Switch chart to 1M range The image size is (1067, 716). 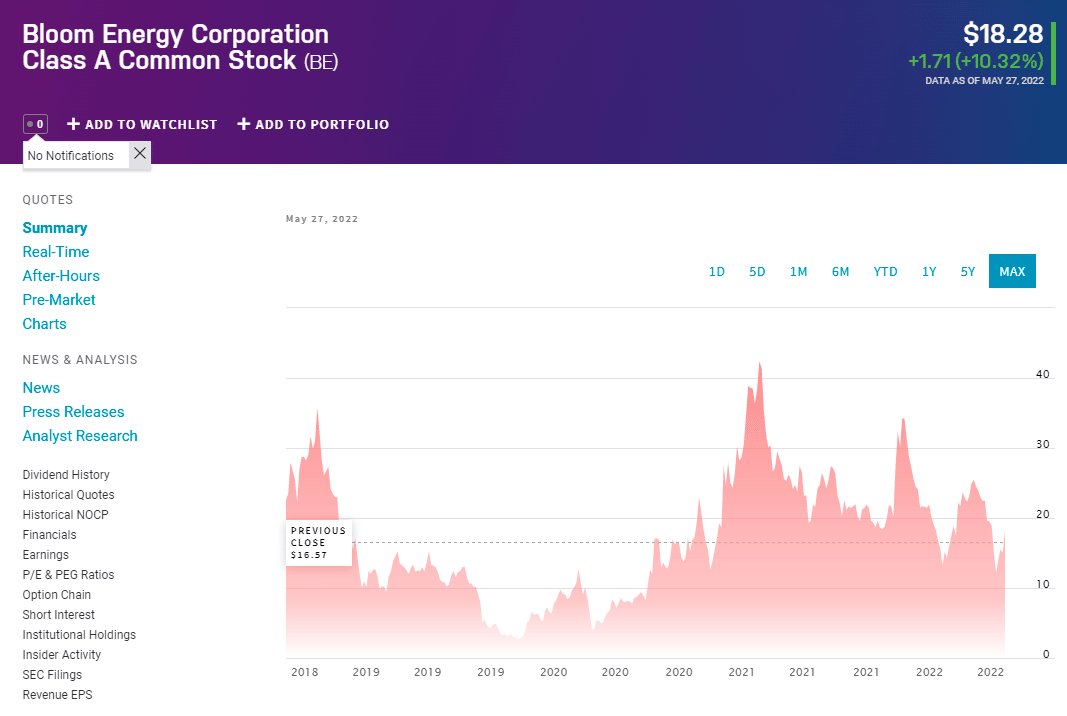pos(798,272)
